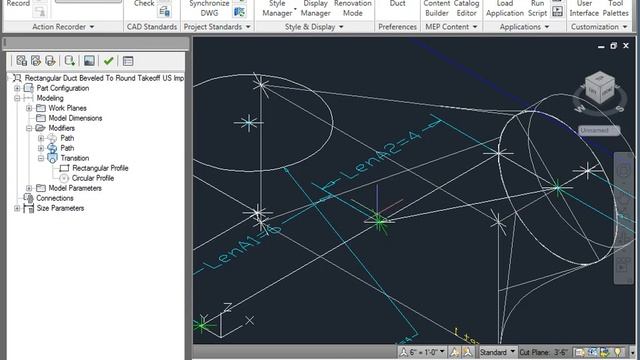Launch Content Builder
This screenshot has width=640, height=360.
(437, 8)
